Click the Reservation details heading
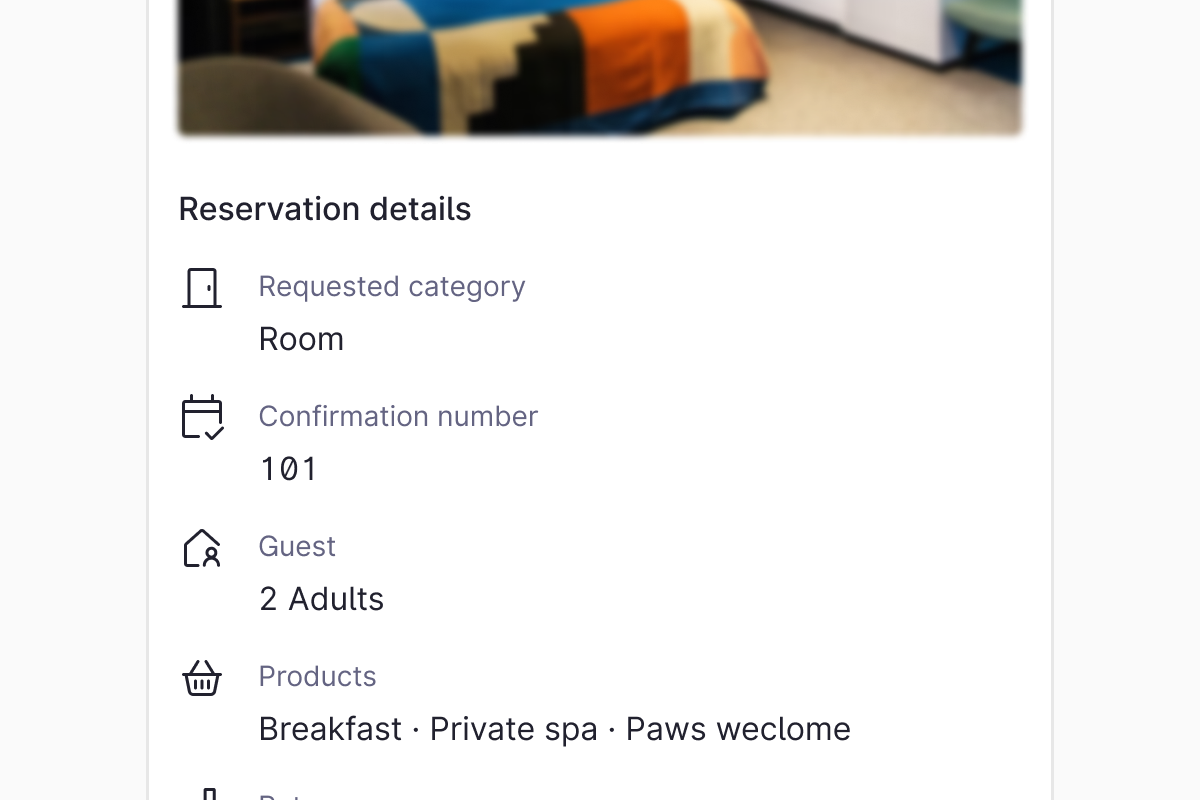This screenshot has width=1200, height=800. click(x=324, y=209)
